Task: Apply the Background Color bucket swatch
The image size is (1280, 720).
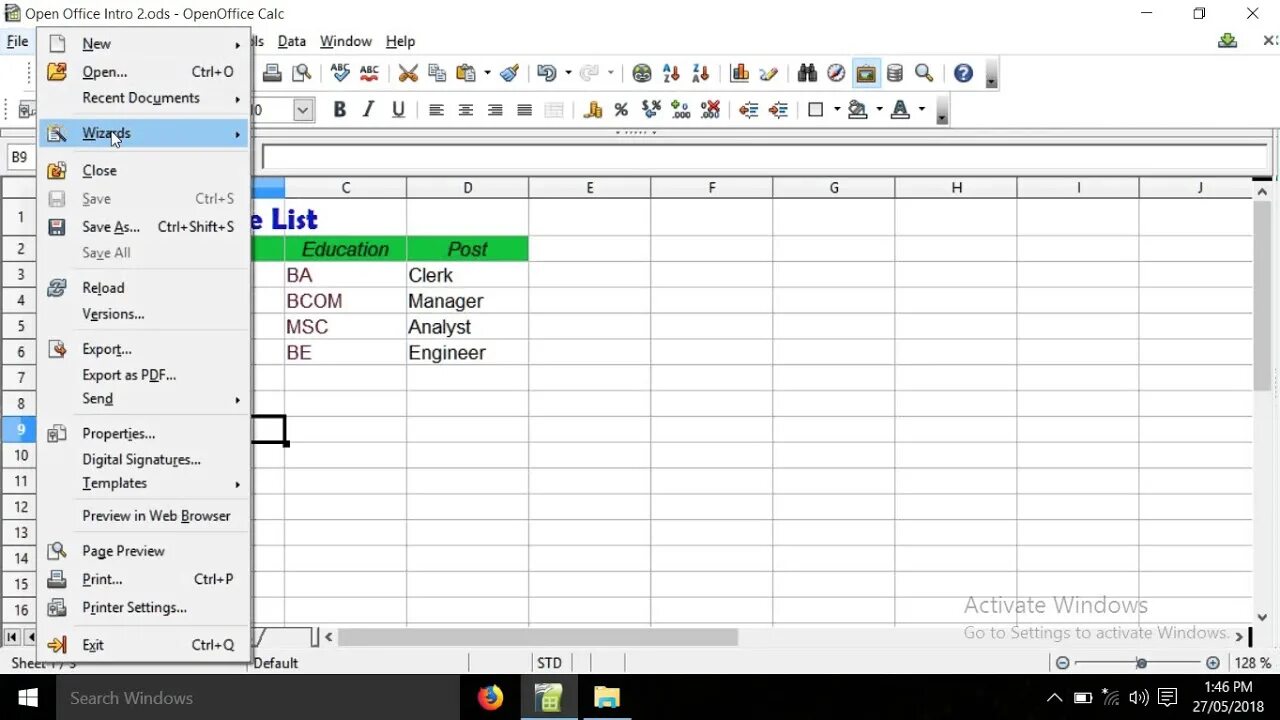Action: [858, 110]
